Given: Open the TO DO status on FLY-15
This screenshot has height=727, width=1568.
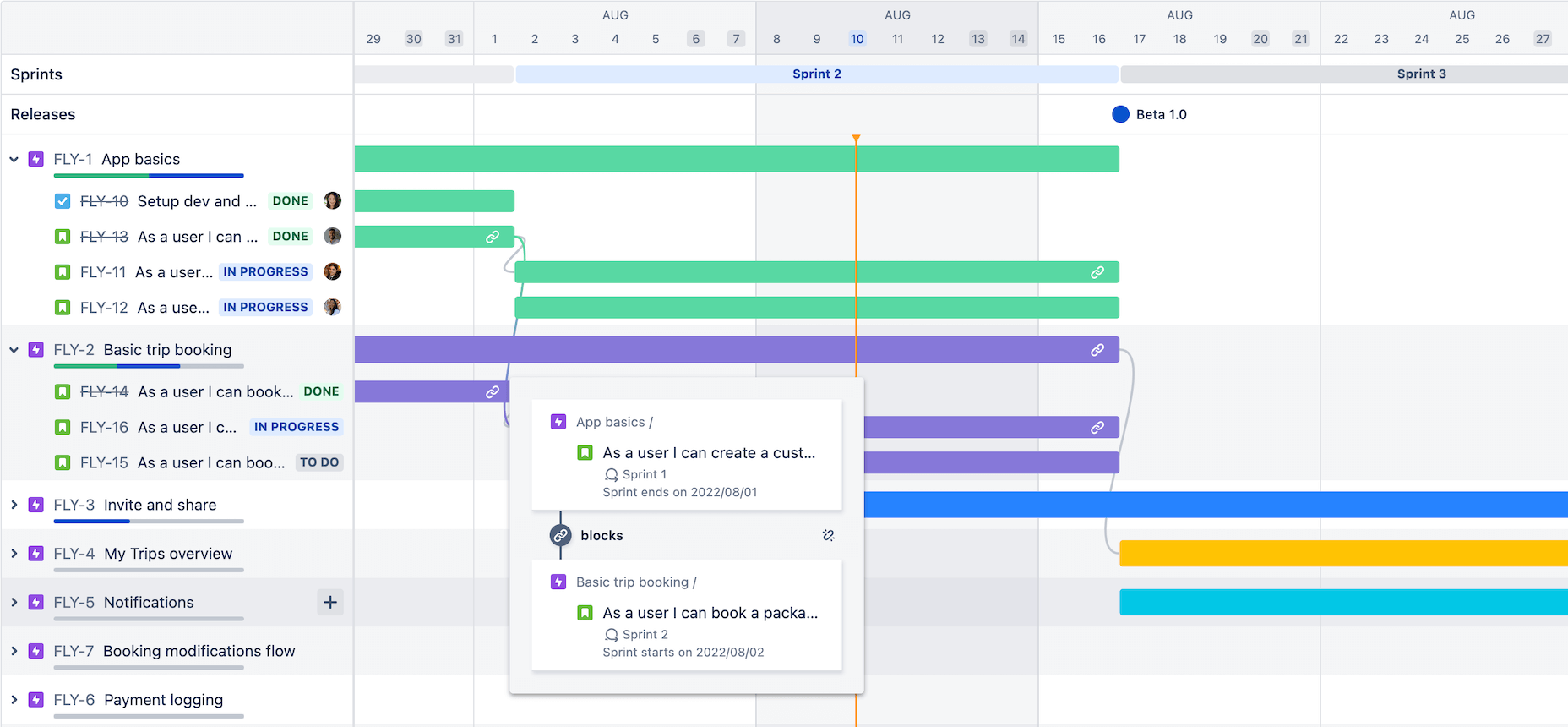Looking at the screenshot, I should point(319,462).
